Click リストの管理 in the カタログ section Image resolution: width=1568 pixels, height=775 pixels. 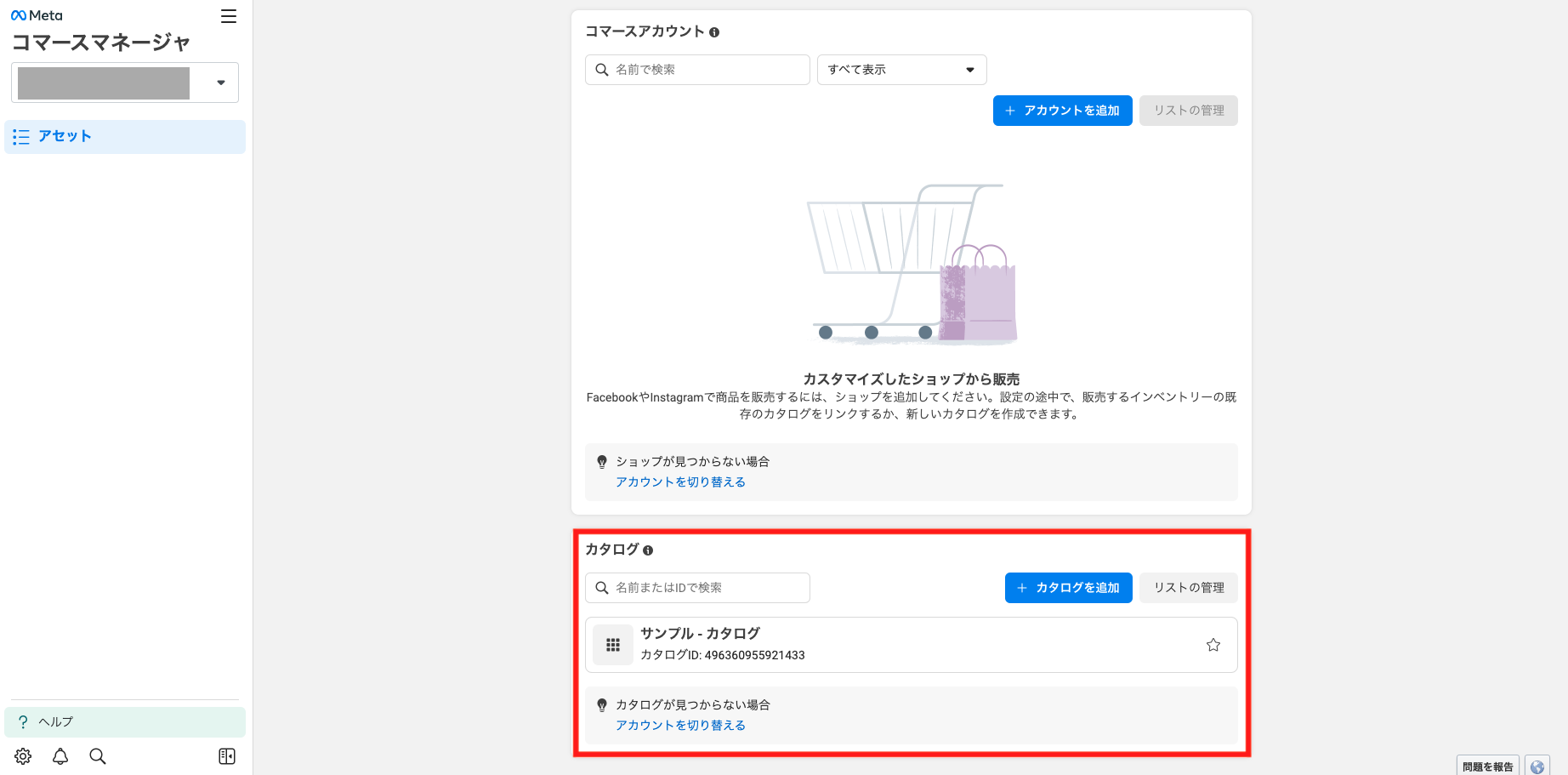tap(1189, 588)
